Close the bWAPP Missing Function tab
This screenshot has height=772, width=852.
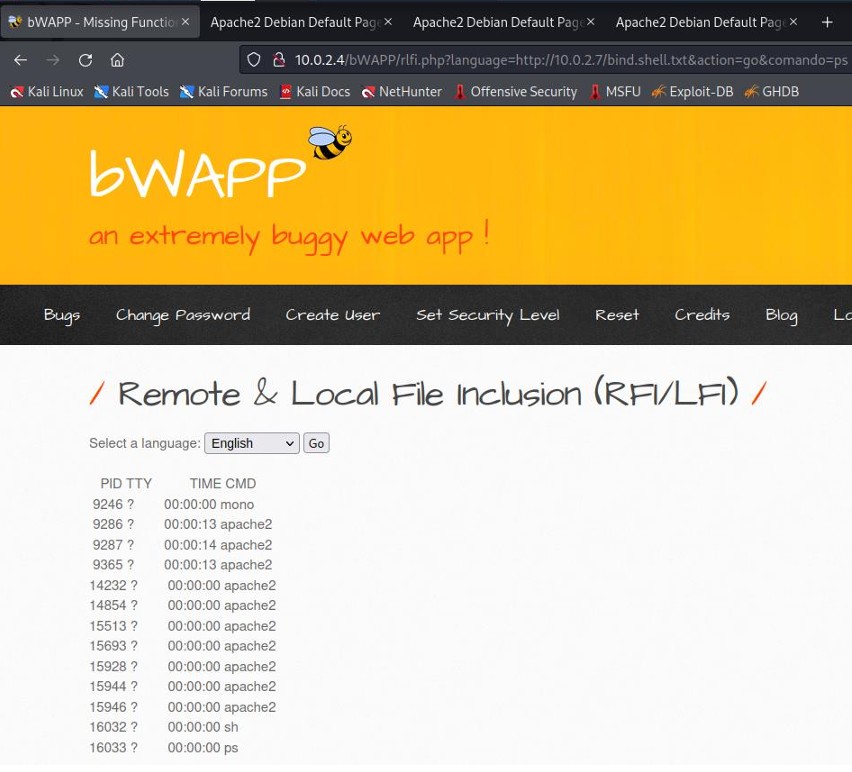click(x=185, y=22)
